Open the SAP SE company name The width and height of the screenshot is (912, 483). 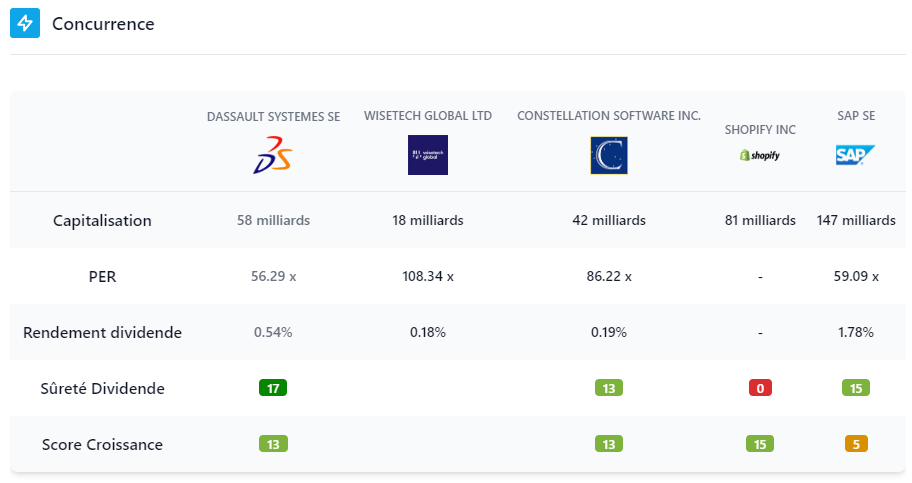click(856, 116)
